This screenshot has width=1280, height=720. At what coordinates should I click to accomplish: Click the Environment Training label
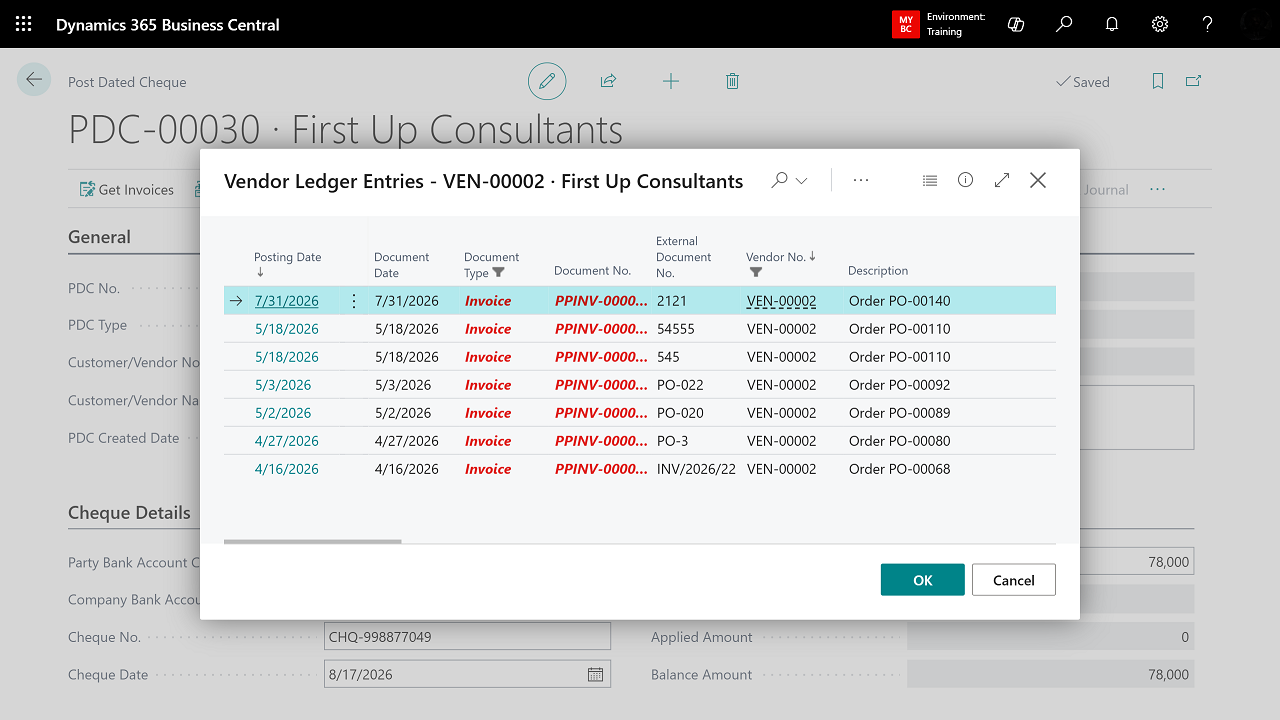[955, 24]
